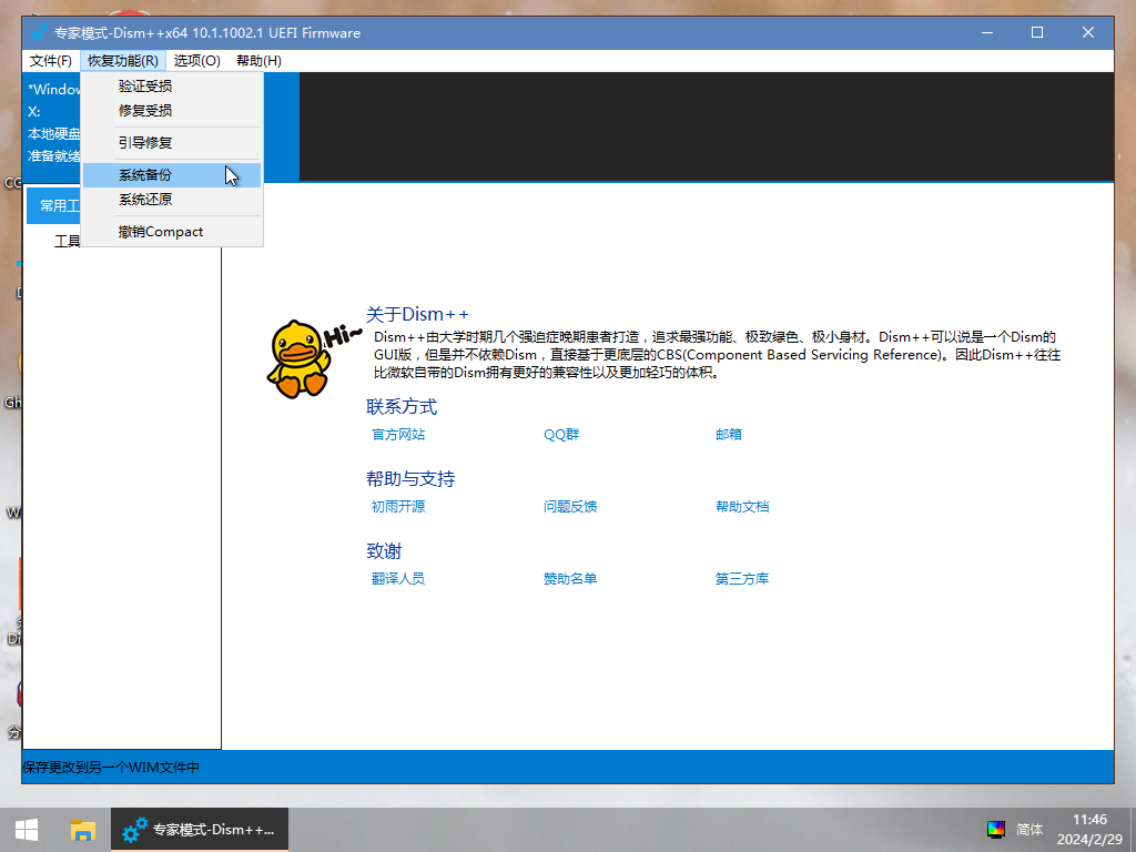Click the Dism++ gear icon in title bar
The width and height of the screenshot is (1136, 852).
(x=39, y=33)
